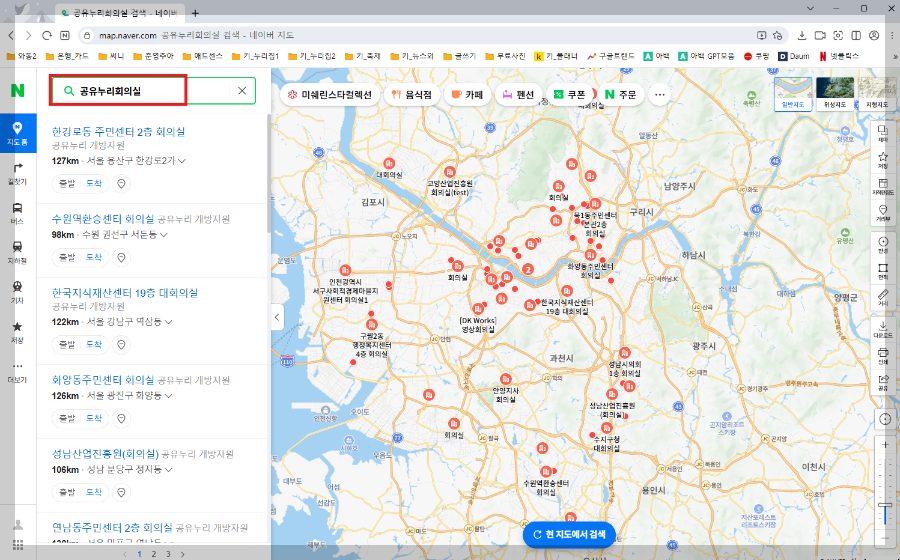
Task: Expand address 서울 광진구 화양동
Action: click(129, 396)
